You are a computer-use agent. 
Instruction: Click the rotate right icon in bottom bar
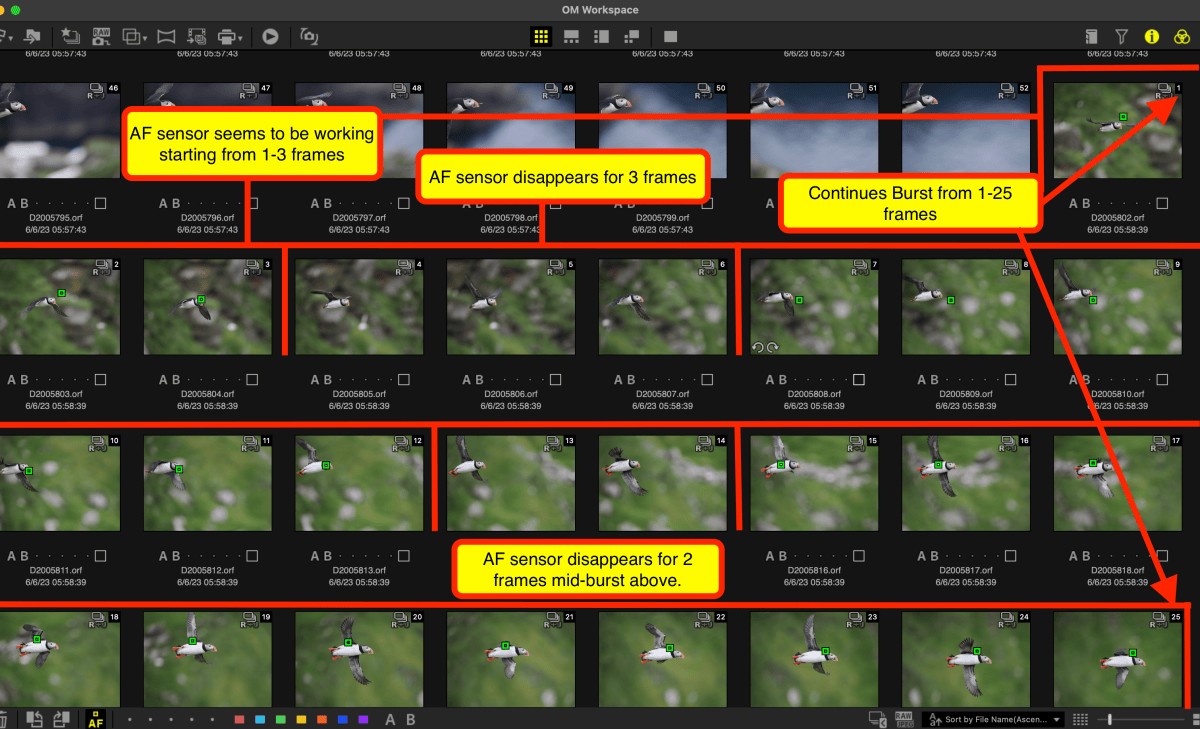(61, 719)
